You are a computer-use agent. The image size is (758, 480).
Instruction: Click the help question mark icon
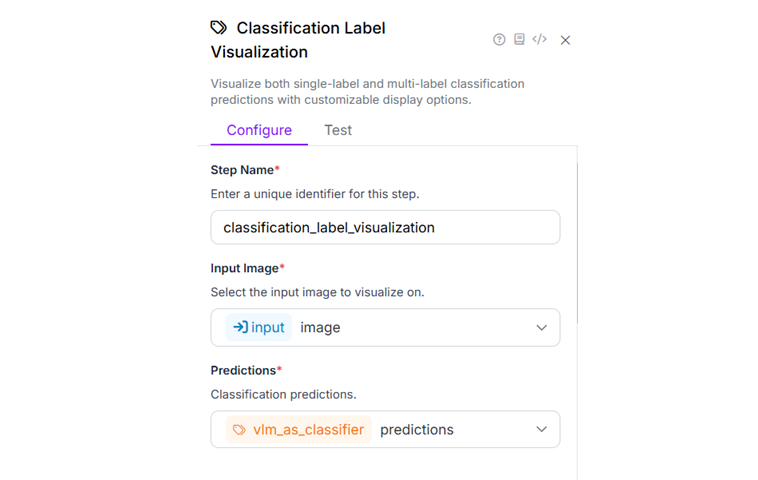pyautogui.click(x=499, y=40)
